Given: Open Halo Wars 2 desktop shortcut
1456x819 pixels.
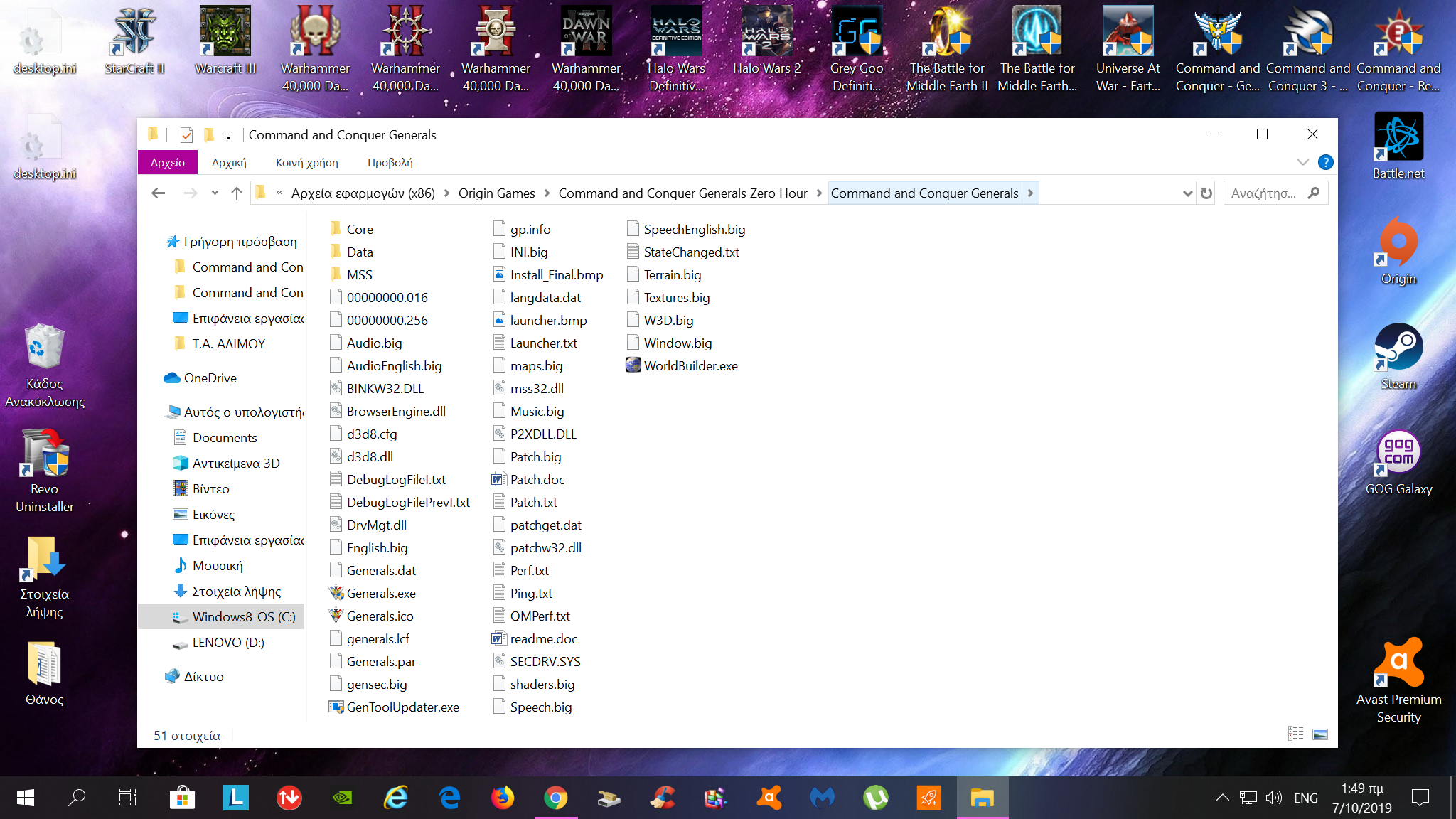Looking at the screenshot, I should [x=767, y=41].
